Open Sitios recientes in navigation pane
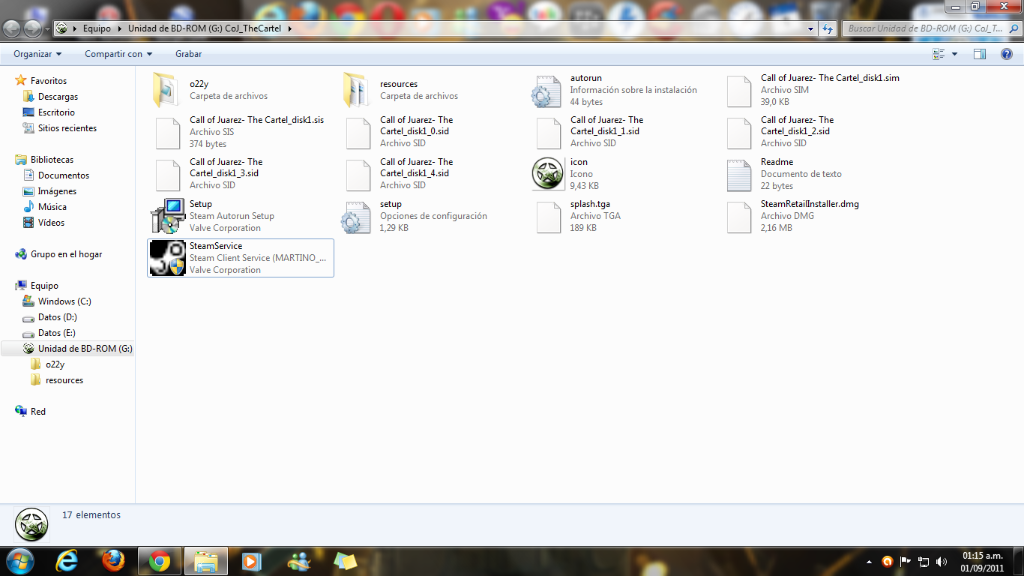The width and height of the screenshot is (1024, 576). point(67,128)
